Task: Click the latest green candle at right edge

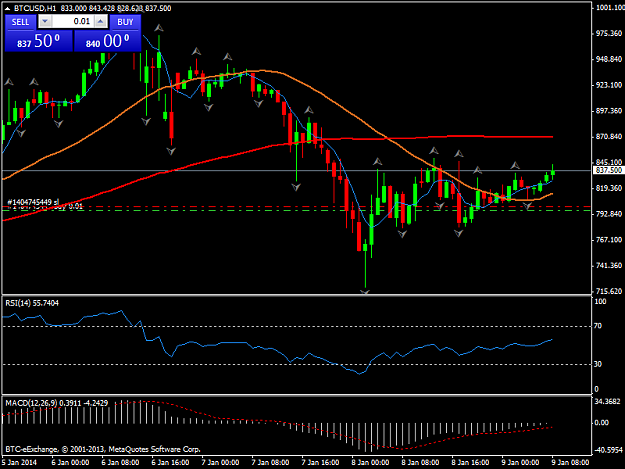Action: click(553, 172)
